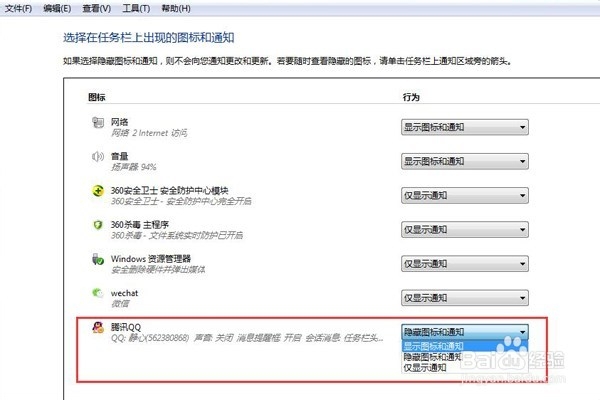Click the 安全删除硬件并弹出媒体 description
This screenshot has height=400, width=600.
[x=158, y=269]
